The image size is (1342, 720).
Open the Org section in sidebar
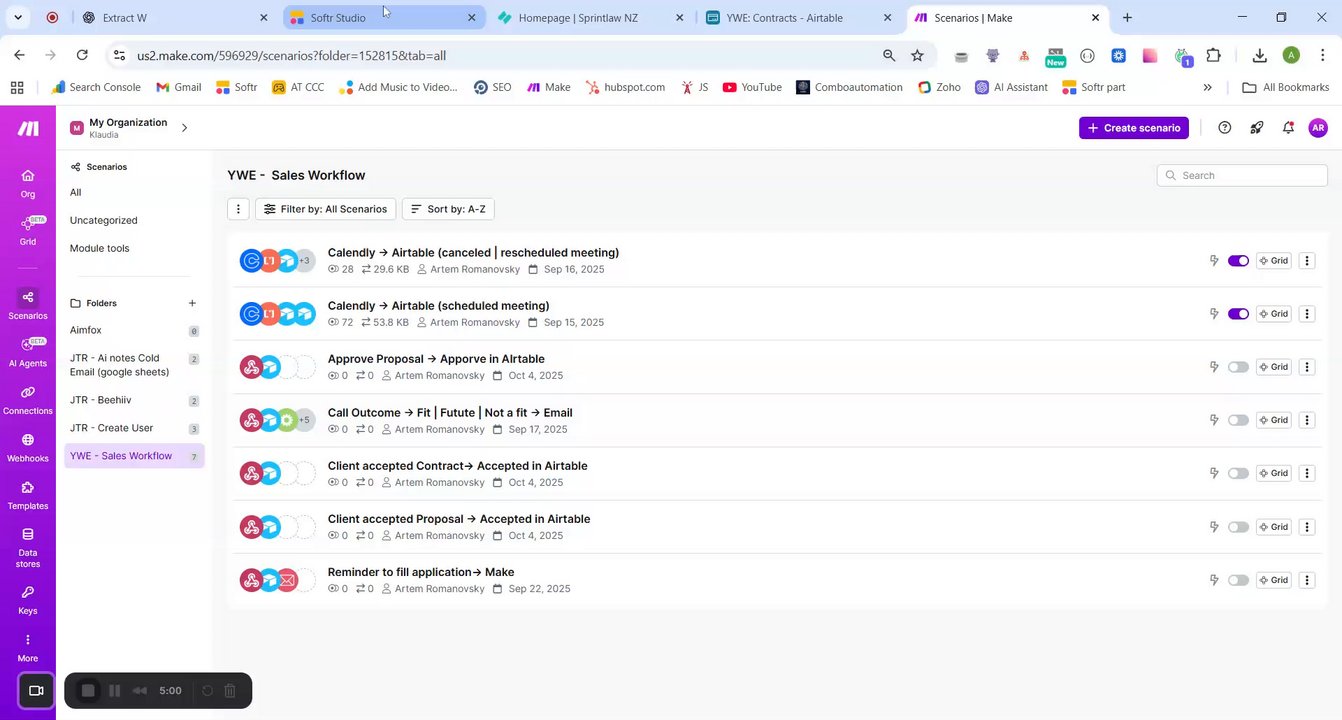28,183
